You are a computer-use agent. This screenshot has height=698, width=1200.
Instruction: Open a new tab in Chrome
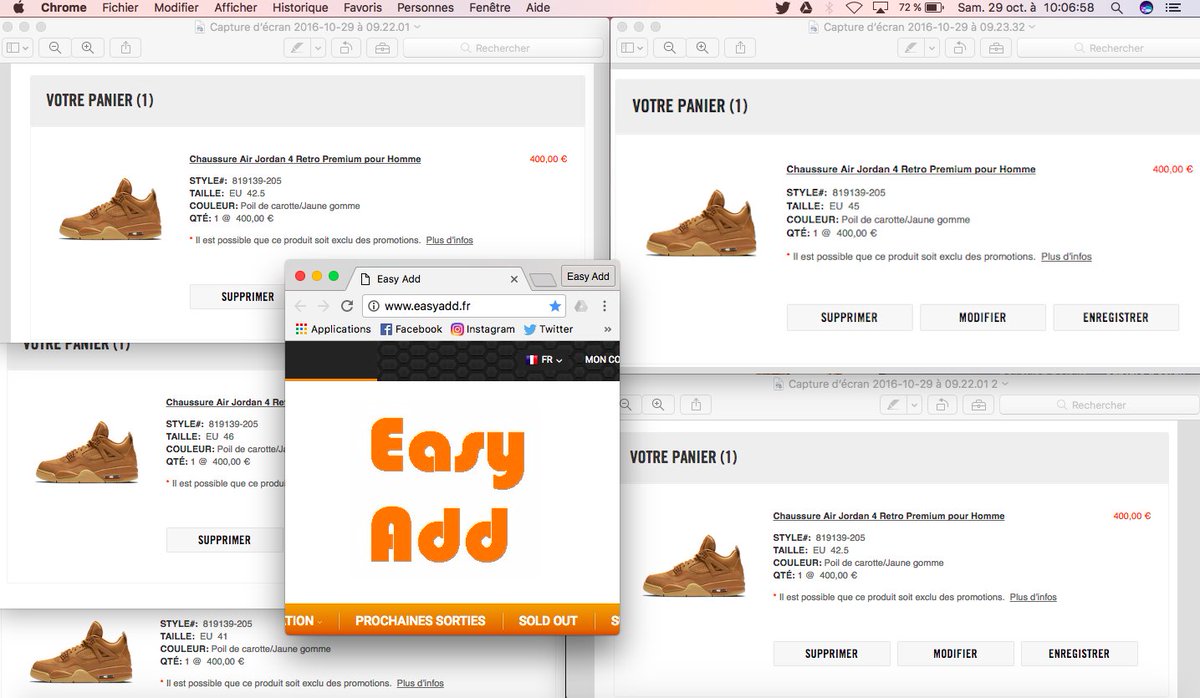pyautogui.click(x=542, y=280)
